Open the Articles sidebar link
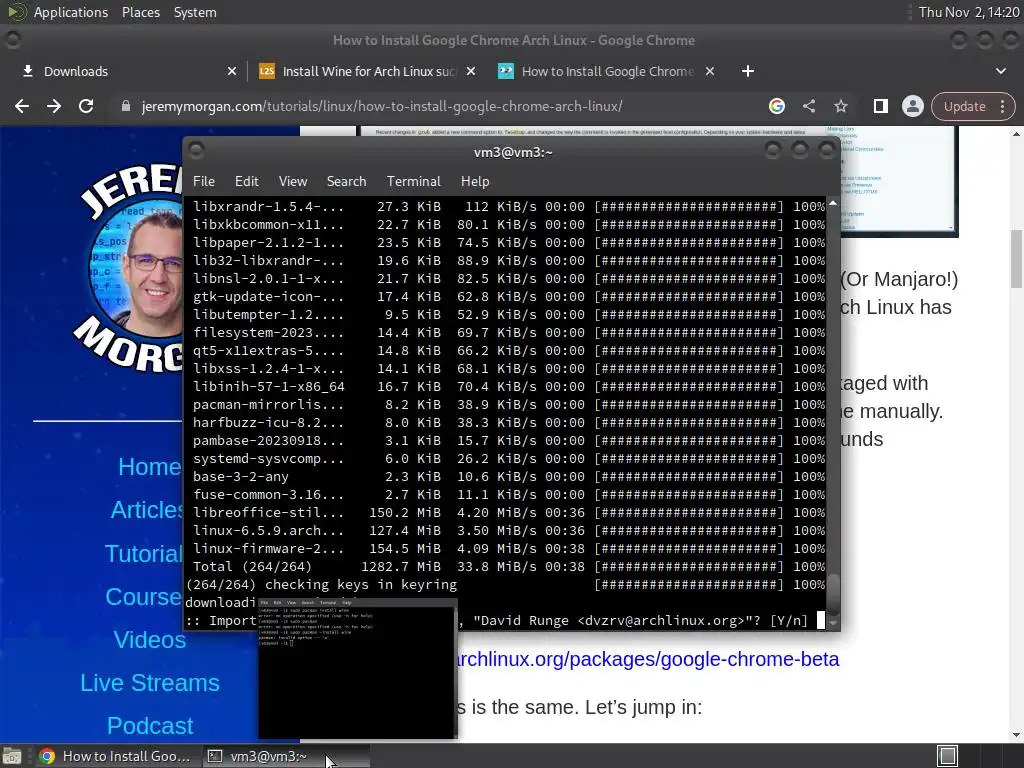This screenshot has width=1024, height=768. [147, 510]
